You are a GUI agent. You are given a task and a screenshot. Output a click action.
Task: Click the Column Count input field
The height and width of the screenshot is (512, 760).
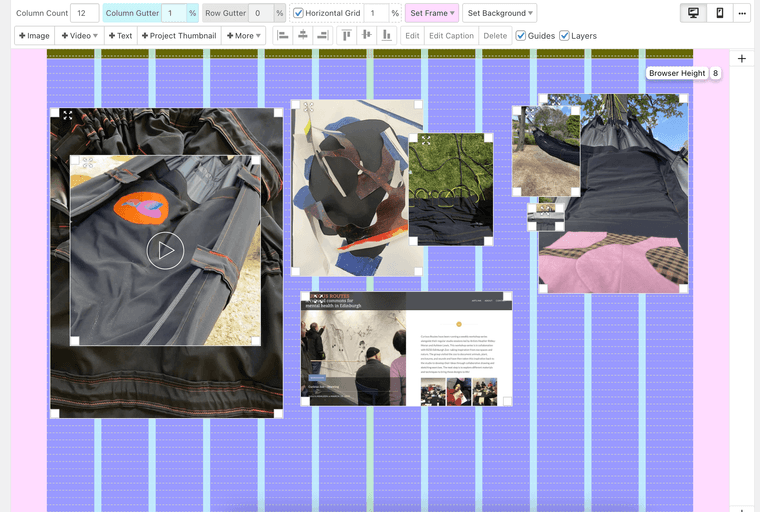coord(84,13)
